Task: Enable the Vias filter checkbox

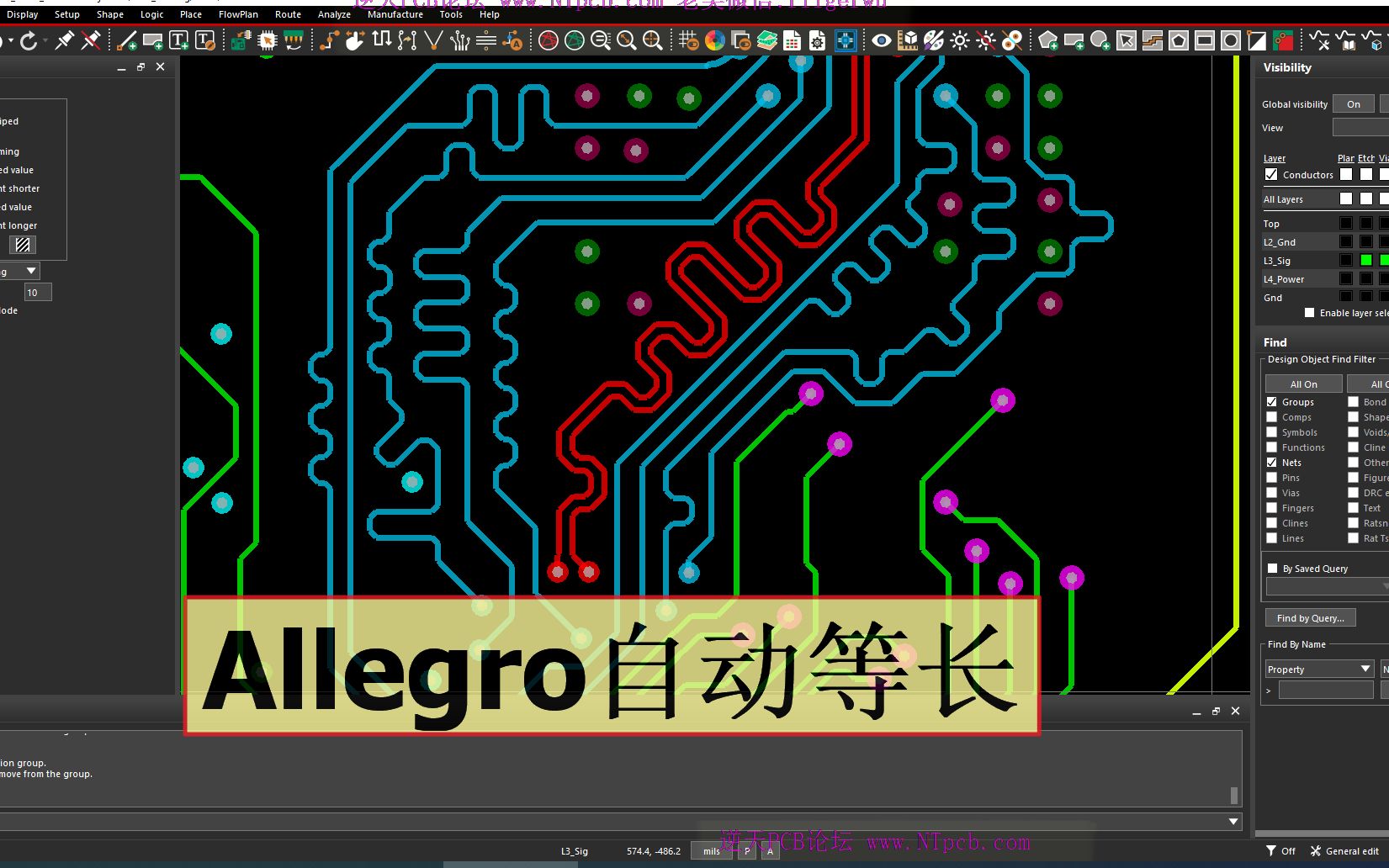Action: pyautogui.click(x=1271, y=493)
